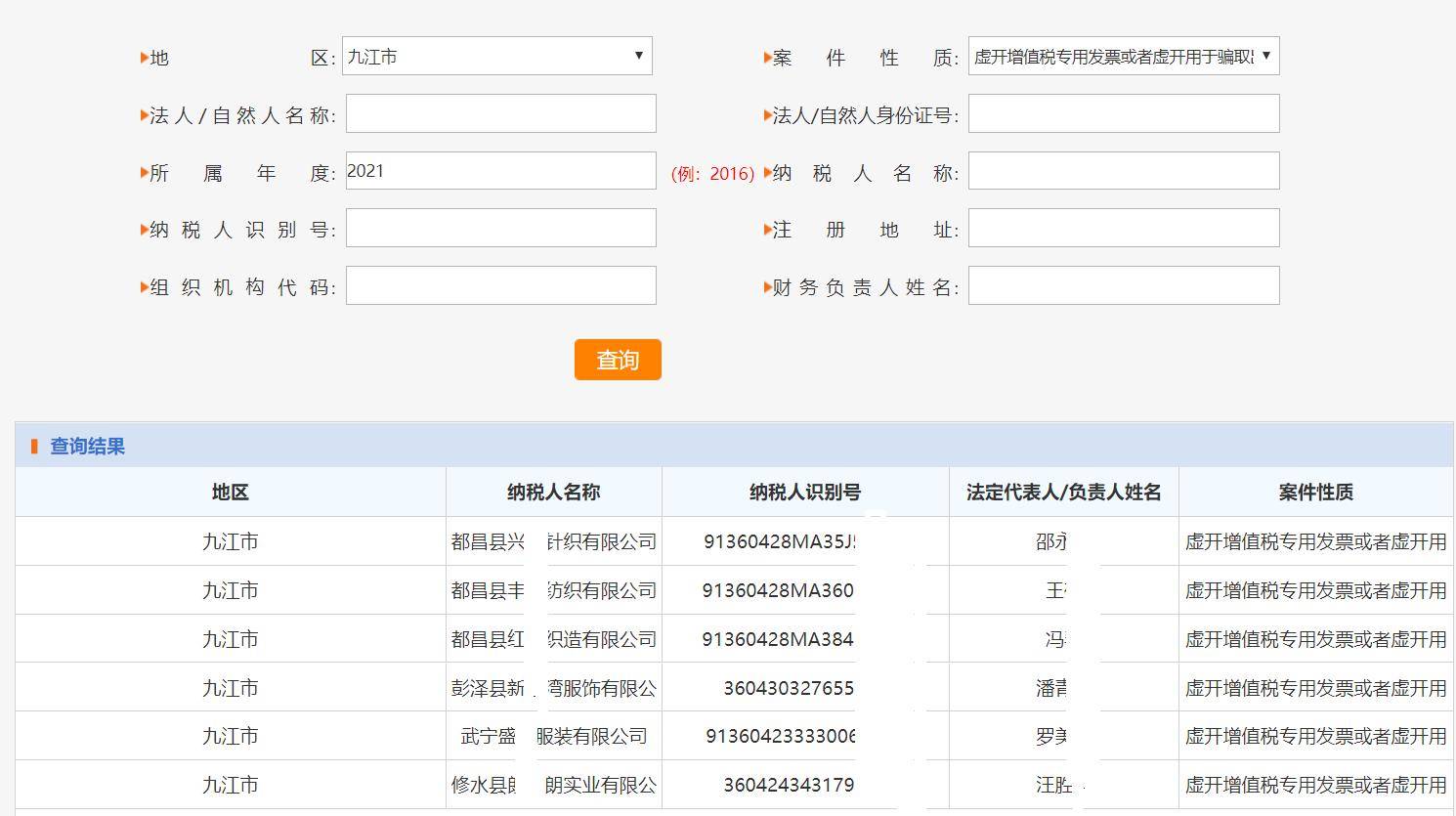Focus the 法人/自然人身份证号 input field

click(1124, 113)
